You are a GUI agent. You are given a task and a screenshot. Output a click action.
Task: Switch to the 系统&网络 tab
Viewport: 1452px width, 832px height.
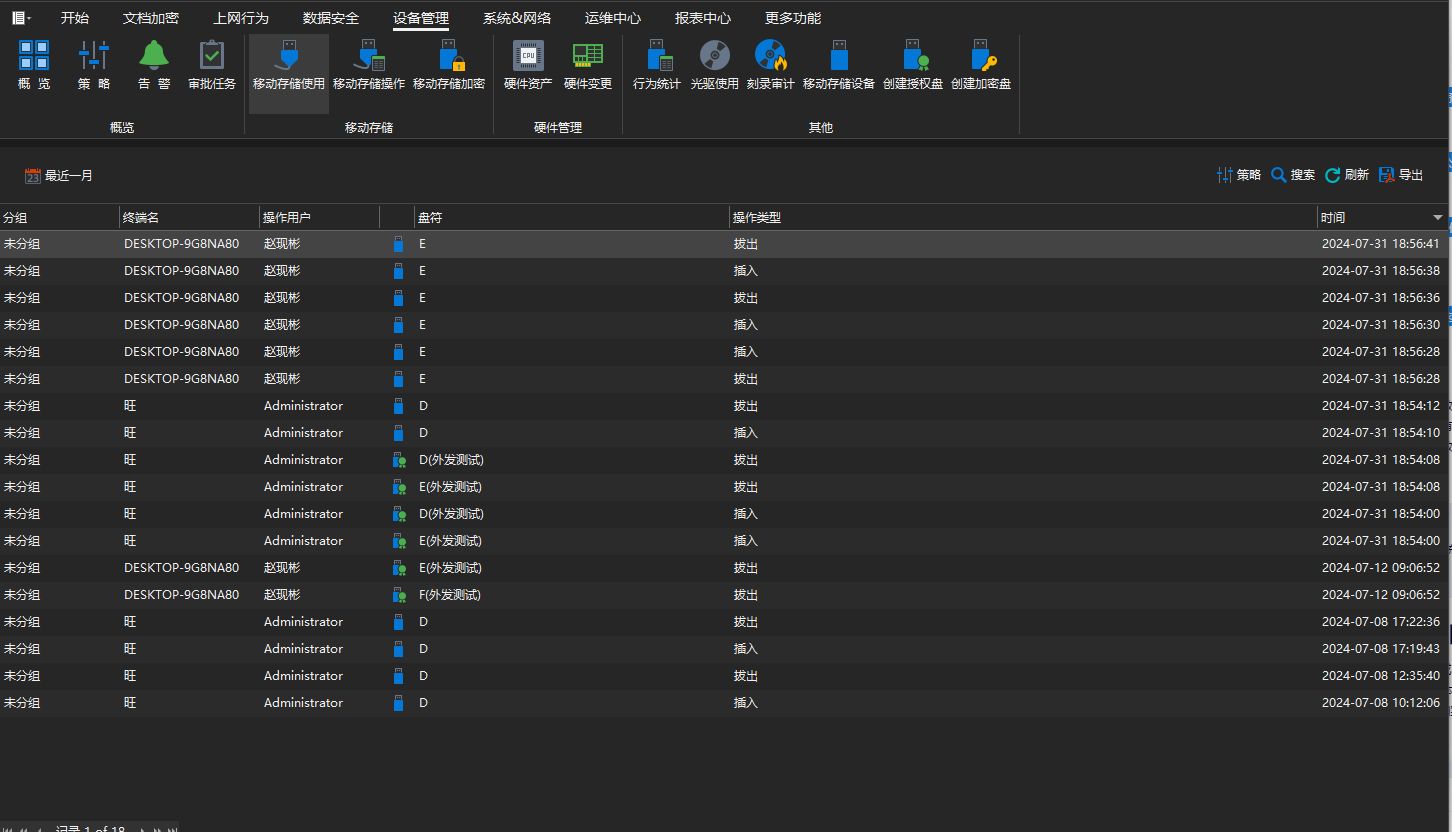tap(517, 18)
